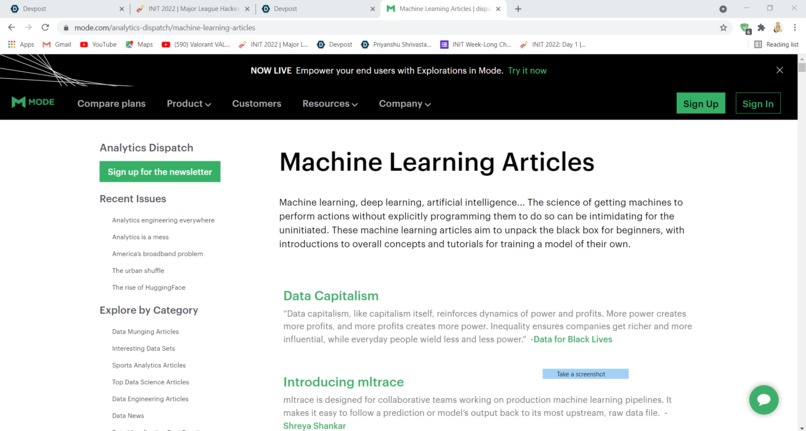
Task: Open Analytics engineering everywhere issue
Action: (163, 220)
